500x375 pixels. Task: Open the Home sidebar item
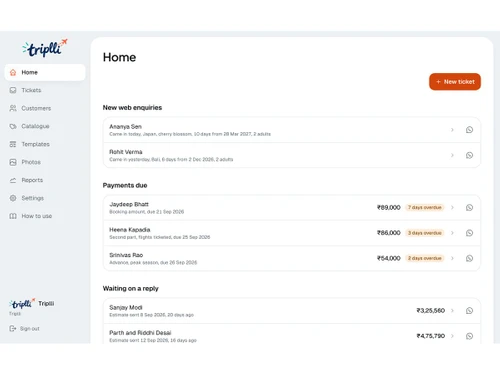pos(45,72)
